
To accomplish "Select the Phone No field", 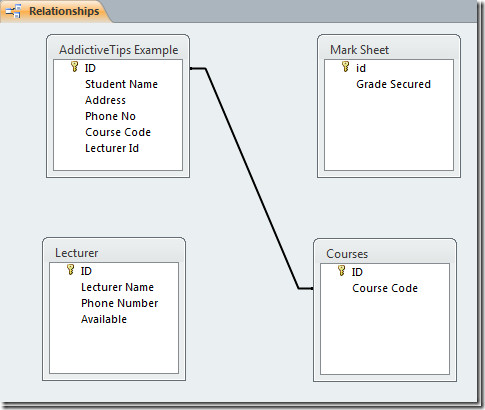I will coord(110,116).
